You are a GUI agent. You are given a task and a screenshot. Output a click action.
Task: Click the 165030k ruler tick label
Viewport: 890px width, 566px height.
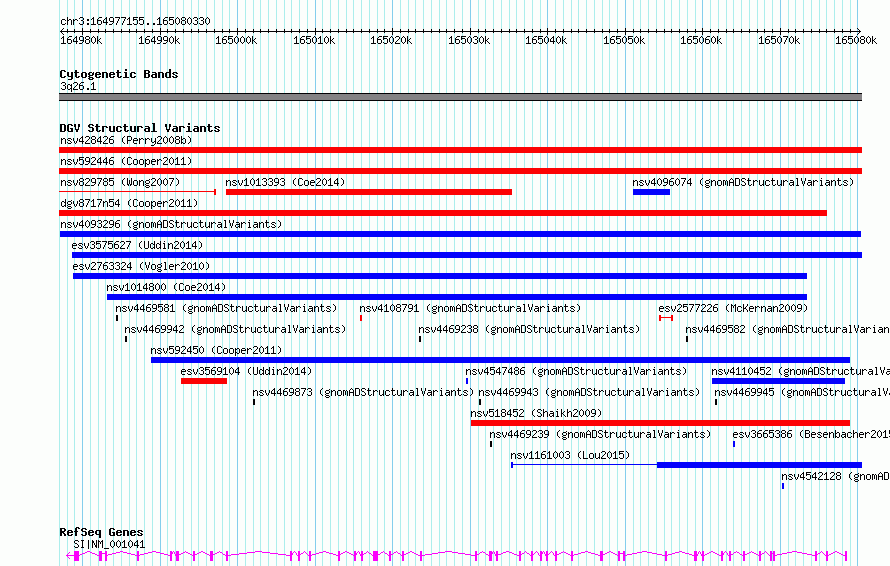click(x=469, y=40)
